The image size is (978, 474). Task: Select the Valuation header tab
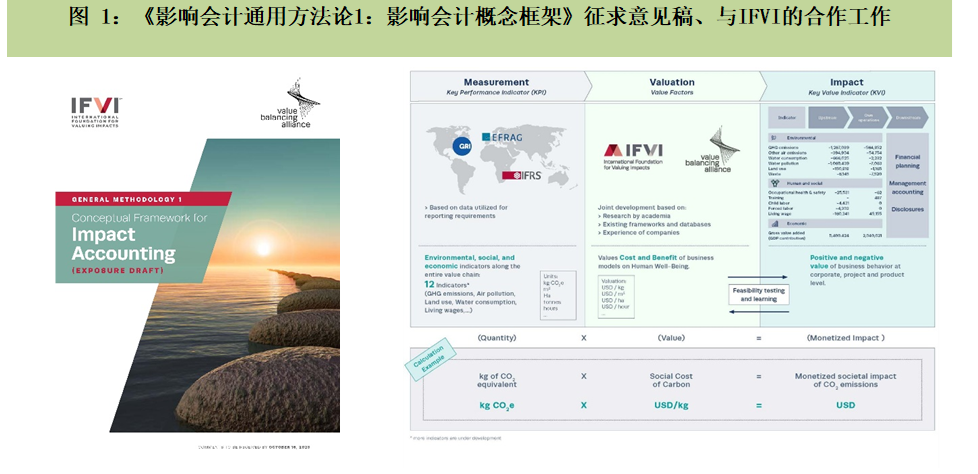coord(672,86)
